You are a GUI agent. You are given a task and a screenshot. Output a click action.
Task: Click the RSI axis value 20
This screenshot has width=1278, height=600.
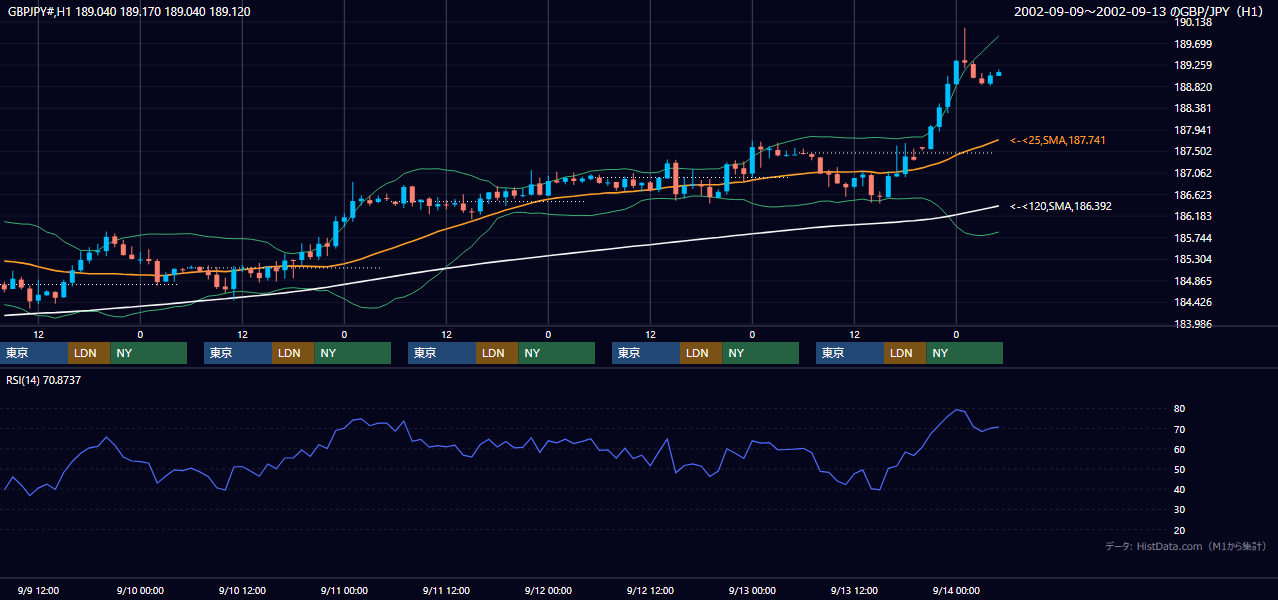point(1180,531)
